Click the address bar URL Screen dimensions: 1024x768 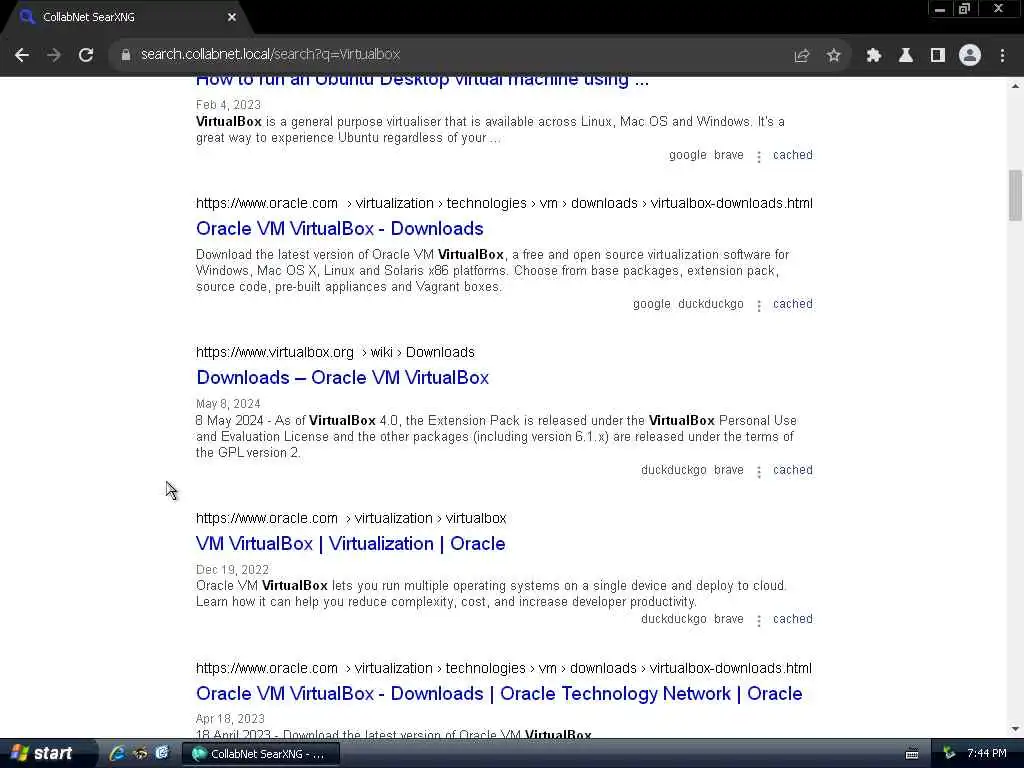pos(270,54)
